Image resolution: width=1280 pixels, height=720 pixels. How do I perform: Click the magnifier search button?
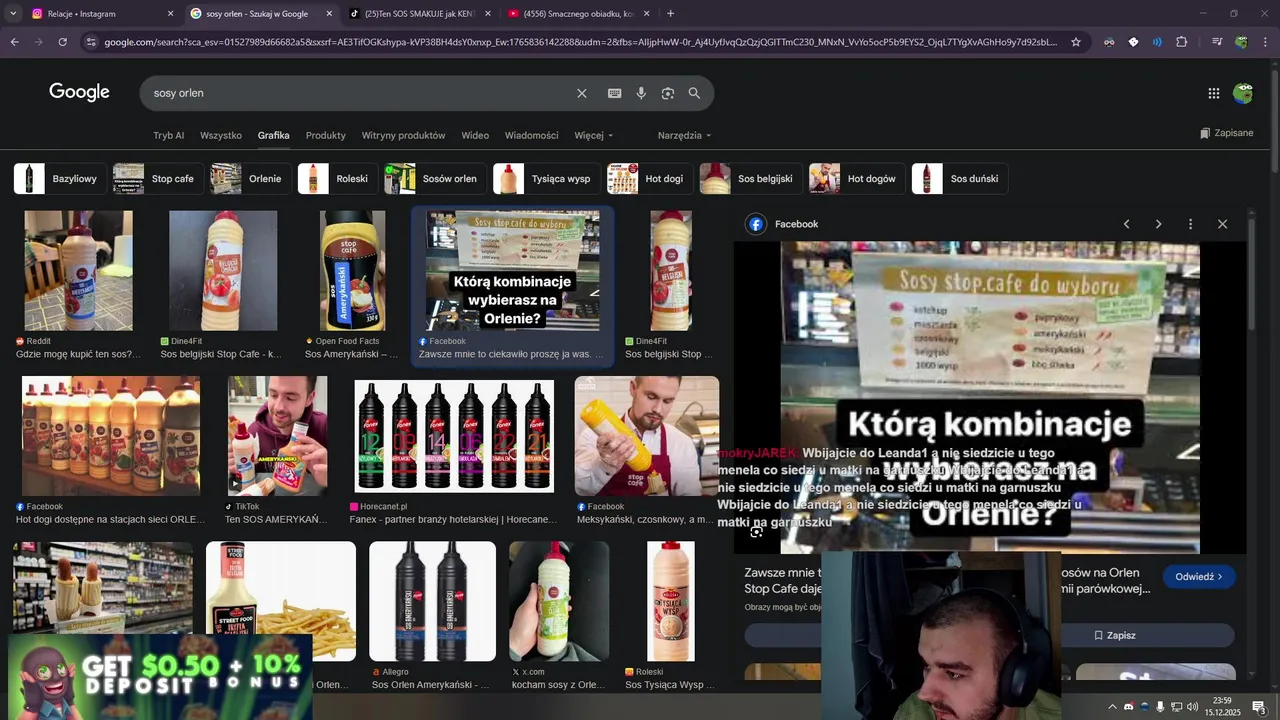(694, 93)
